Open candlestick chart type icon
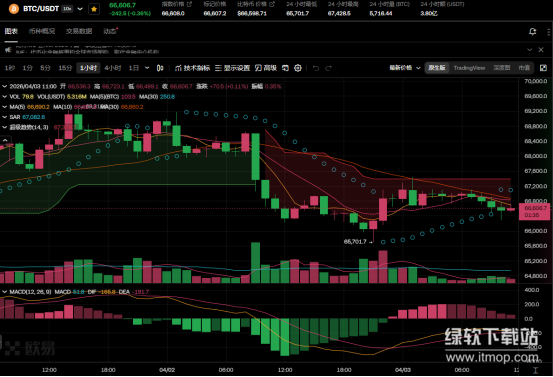This screenshot has width=553, height=377. pyautogui.click(x=160, y=68)
